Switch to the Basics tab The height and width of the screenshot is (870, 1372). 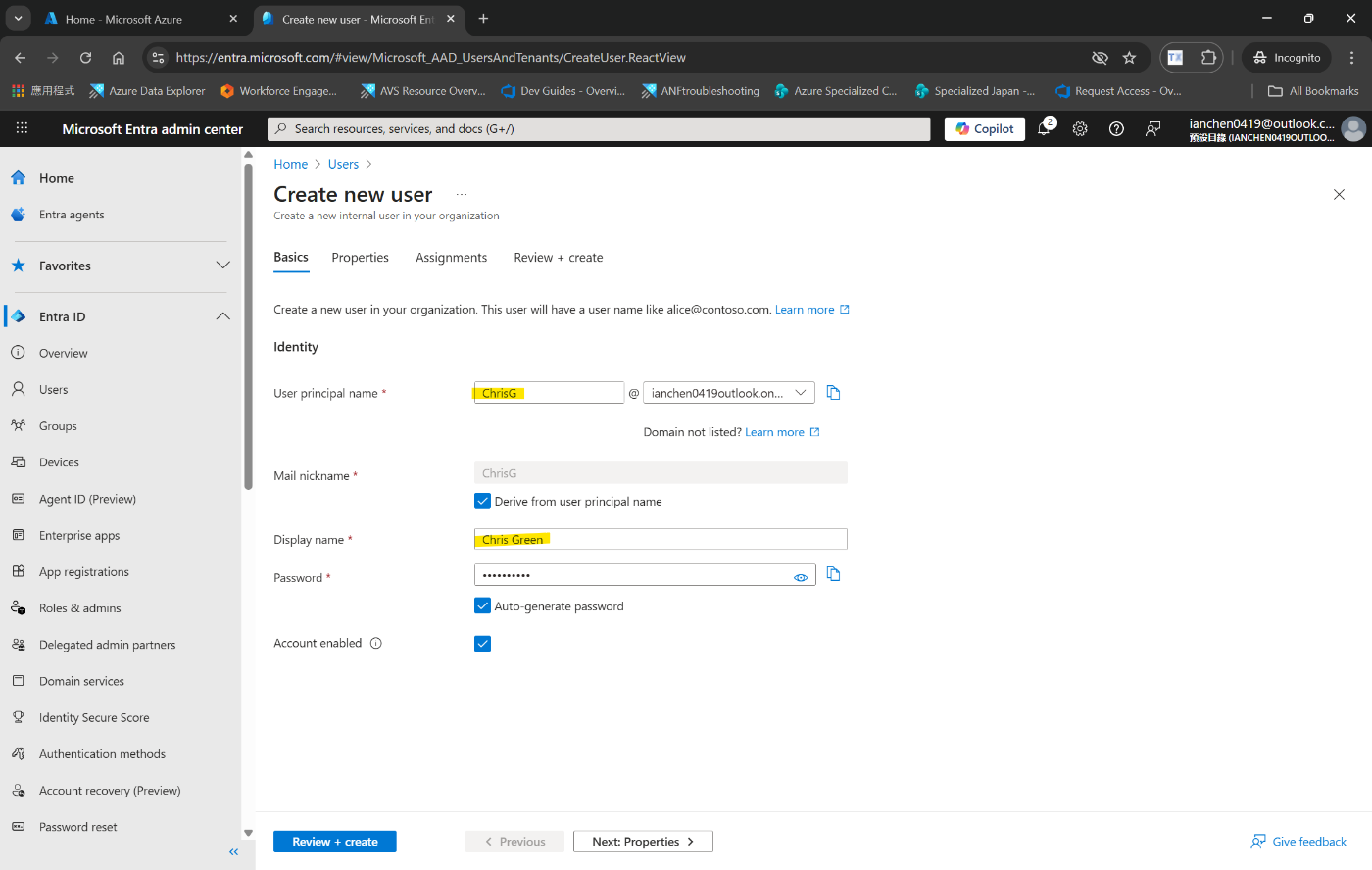pos(291,257)
